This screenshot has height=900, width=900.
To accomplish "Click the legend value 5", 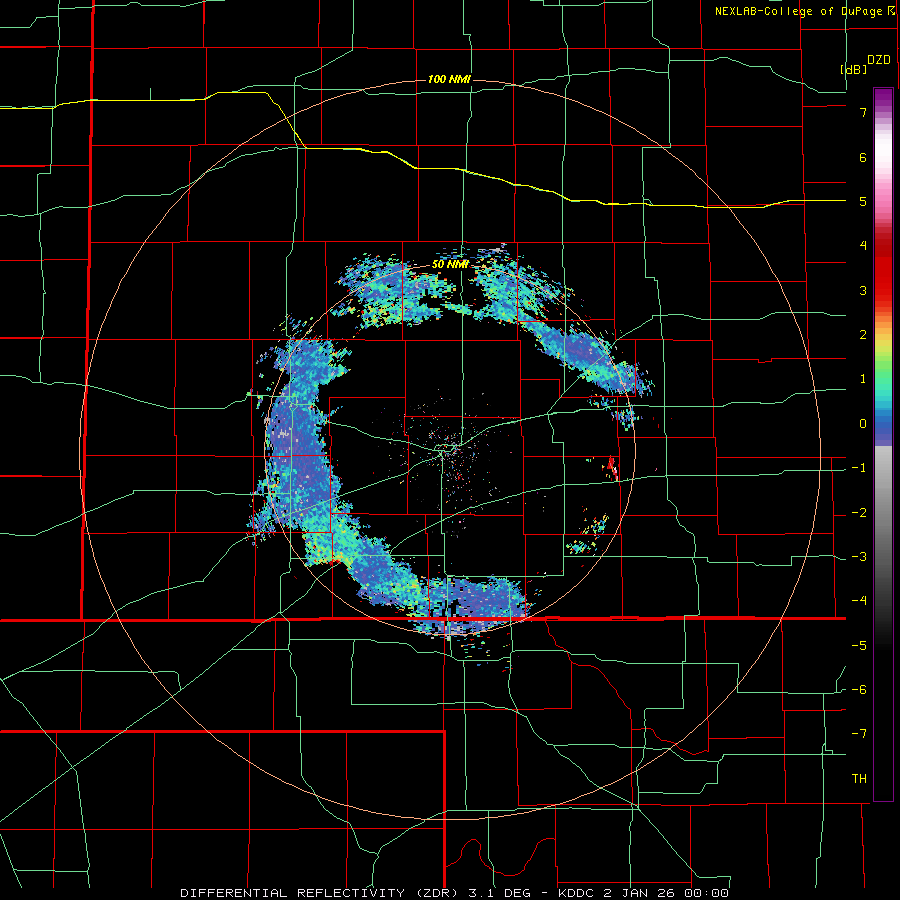I will [x=863, y=201].
